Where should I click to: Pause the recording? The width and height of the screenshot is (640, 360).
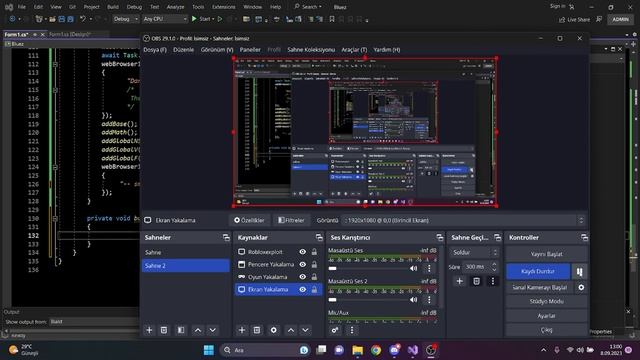click(x=580, y=271)
